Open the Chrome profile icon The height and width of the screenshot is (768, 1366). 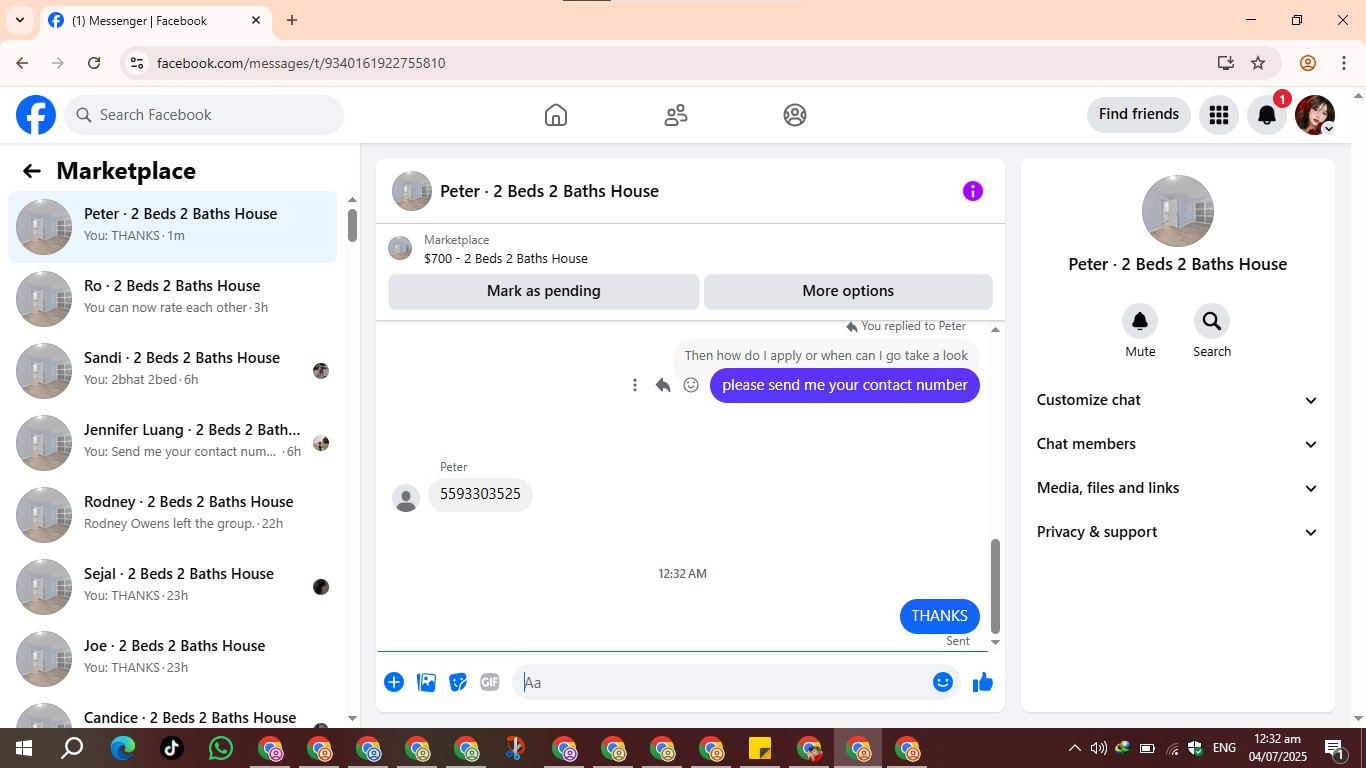(x=1308, y=63)
